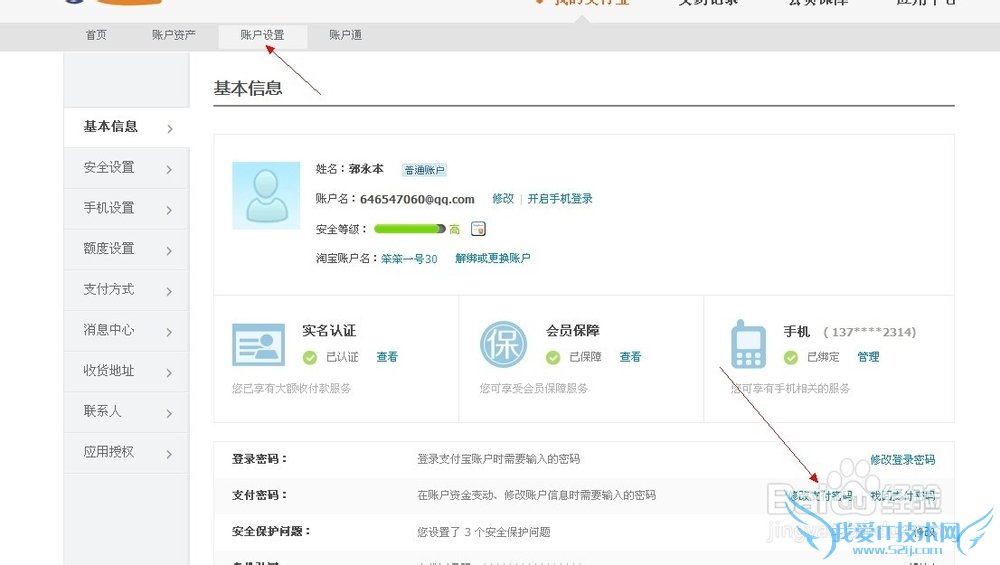Image resolution: width=1000 pixels, height=565 pixels.
Task: Click 管理 under 手机
Action: tap(868, 357)
